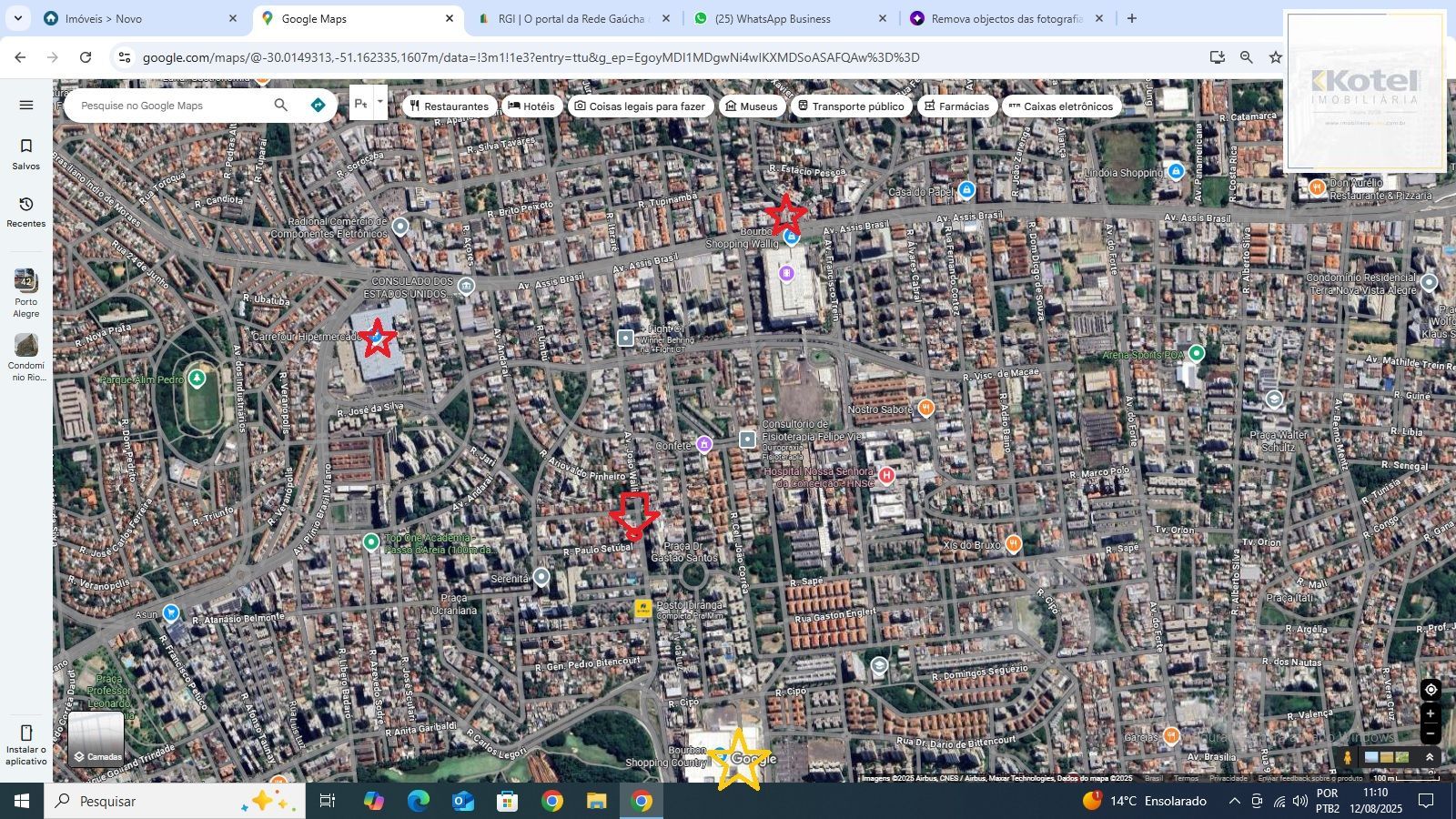Viewport: 1456px width, 819px height.
Task: Open Salvos saved places
Action: coord(26,154)
